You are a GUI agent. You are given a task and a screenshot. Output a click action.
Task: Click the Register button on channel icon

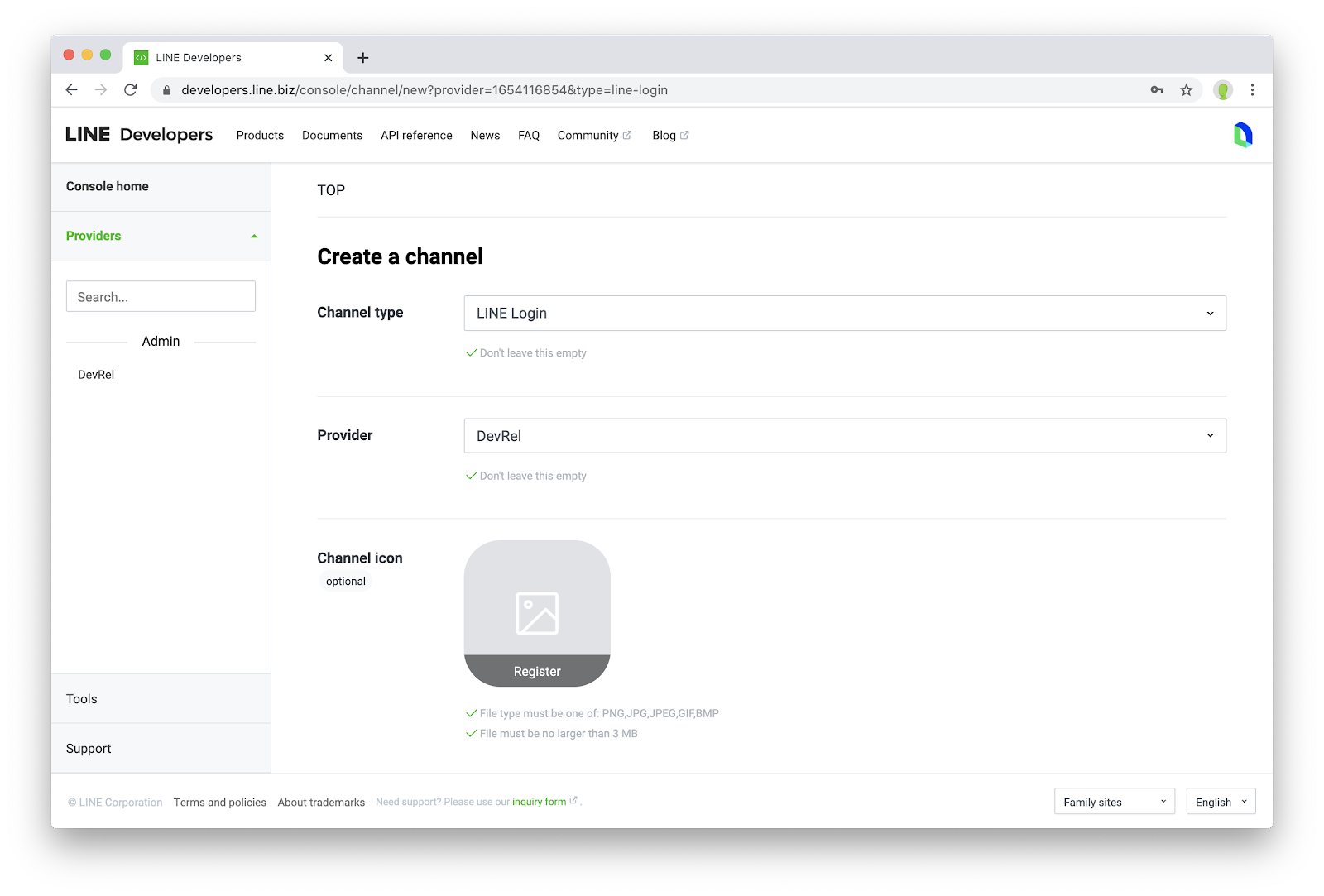point(537,671)
